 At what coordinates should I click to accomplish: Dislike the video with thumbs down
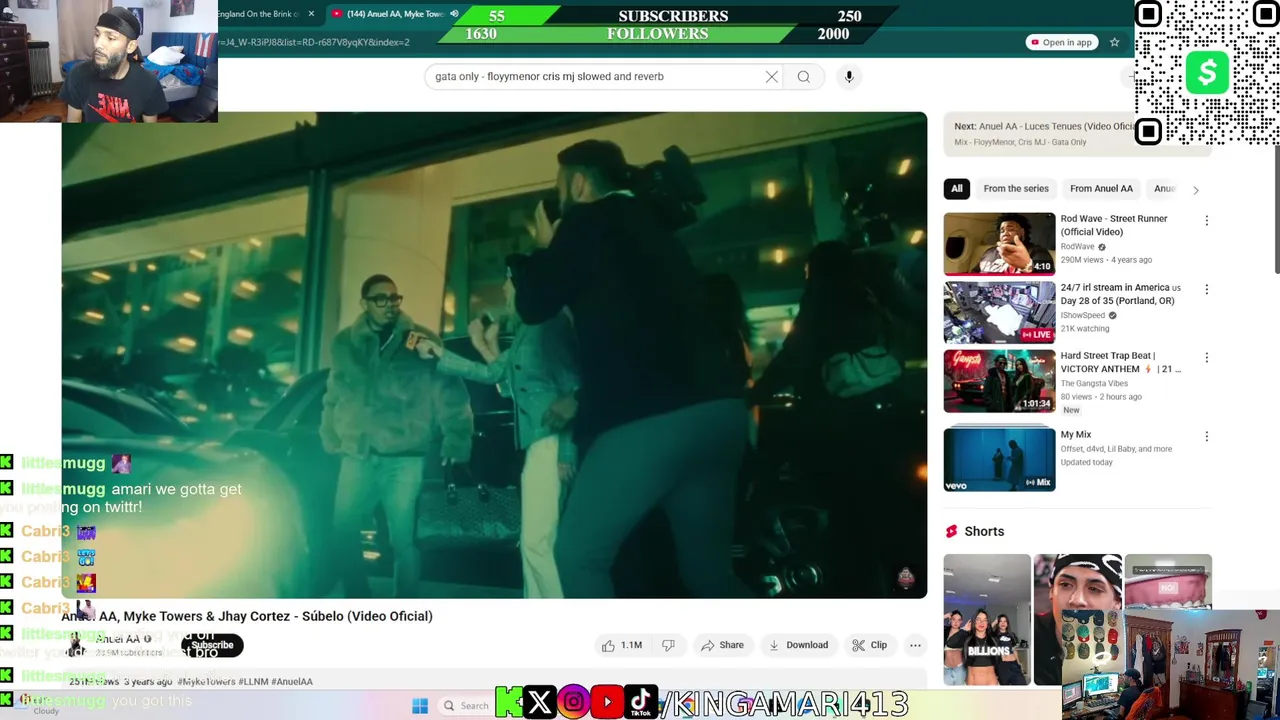tap(669, 645)
